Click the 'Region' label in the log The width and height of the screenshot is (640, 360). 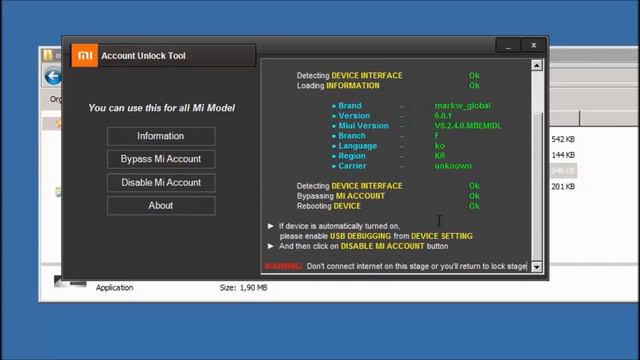point(352,156)
